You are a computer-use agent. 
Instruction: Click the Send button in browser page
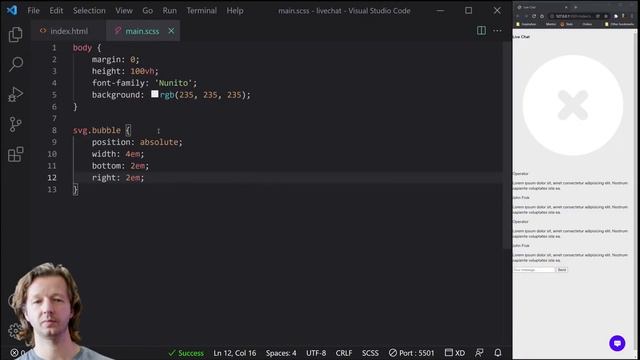tap(562, 270)
